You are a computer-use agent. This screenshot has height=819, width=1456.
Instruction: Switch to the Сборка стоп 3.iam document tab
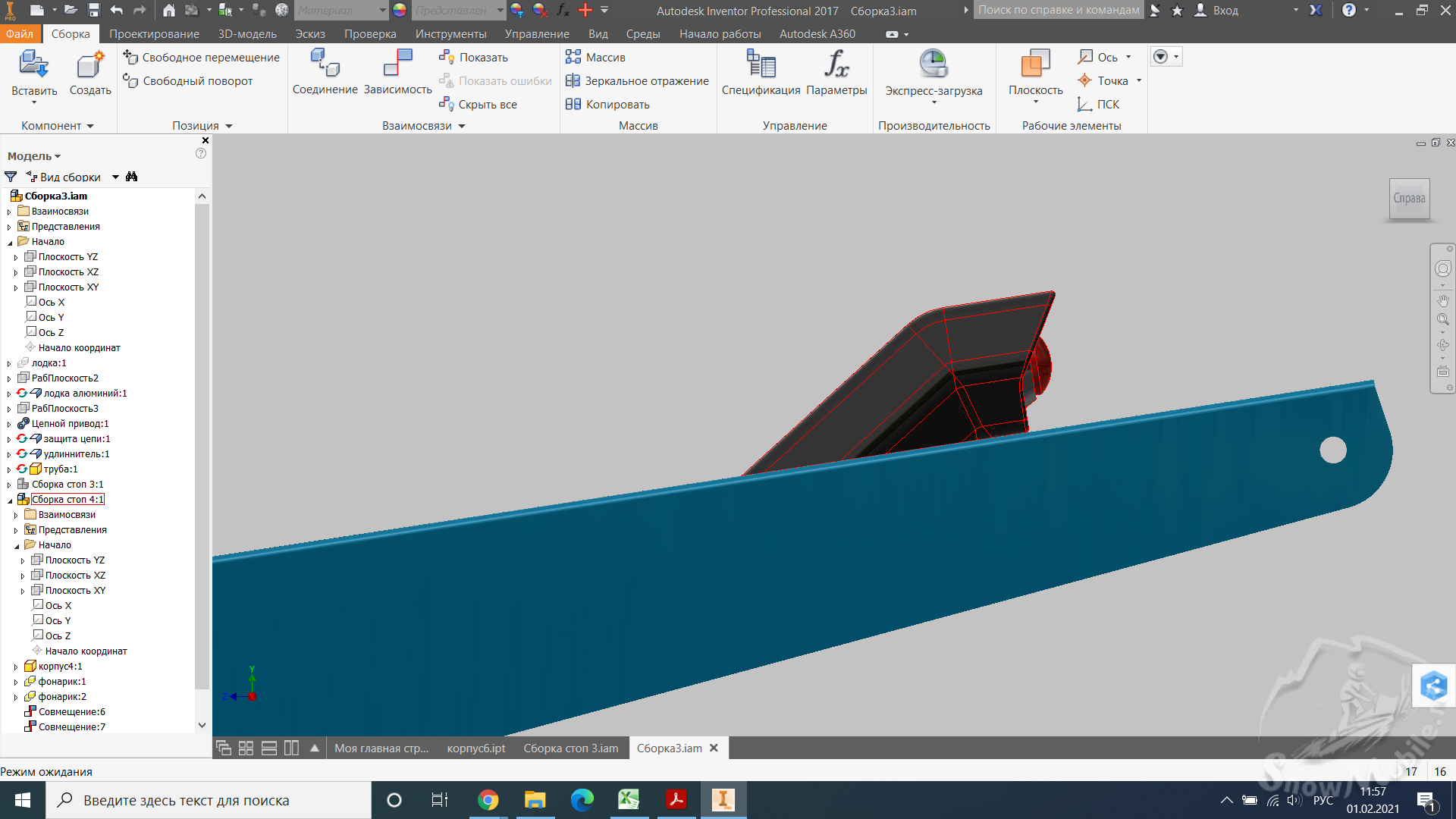[x=570, y=748]
